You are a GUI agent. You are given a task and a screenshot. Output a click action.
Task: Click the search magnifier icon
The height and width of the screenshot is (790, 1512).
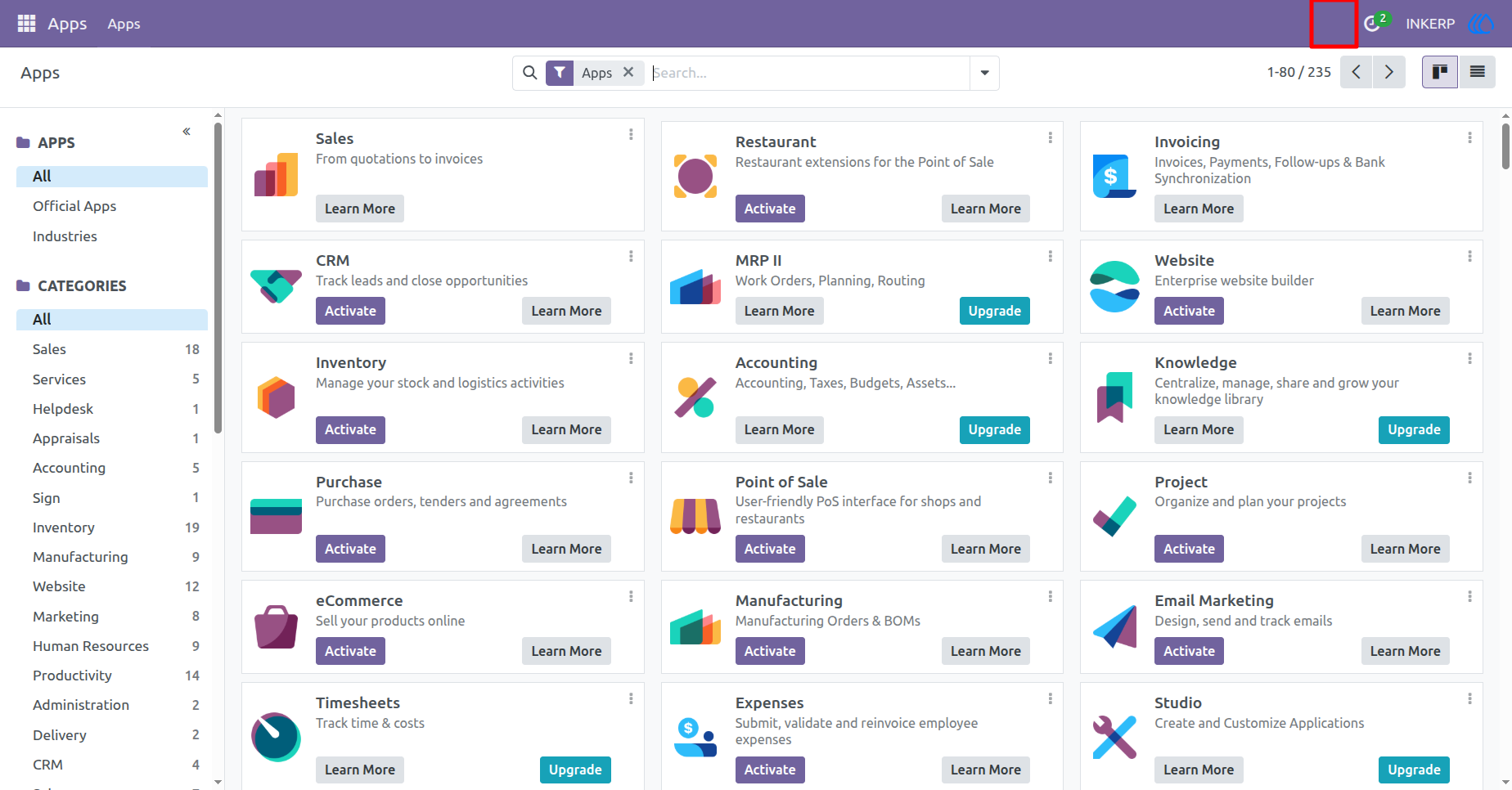tap(529, 73)
